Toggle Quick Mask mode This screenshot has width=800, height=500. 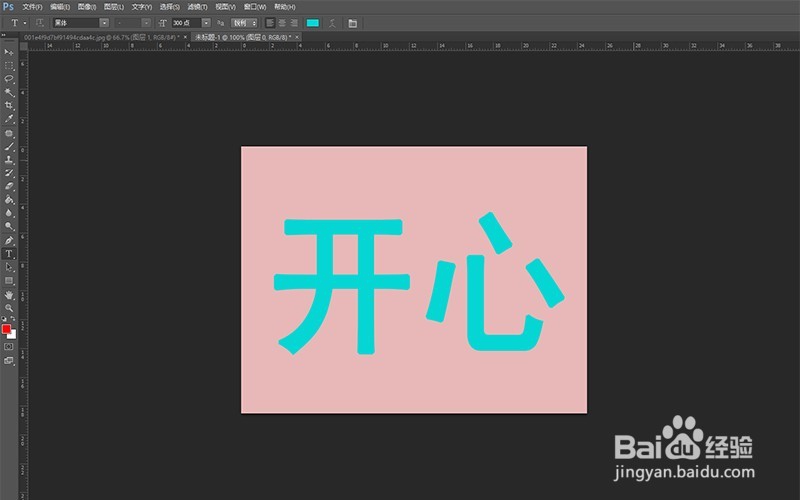point(9,347)
